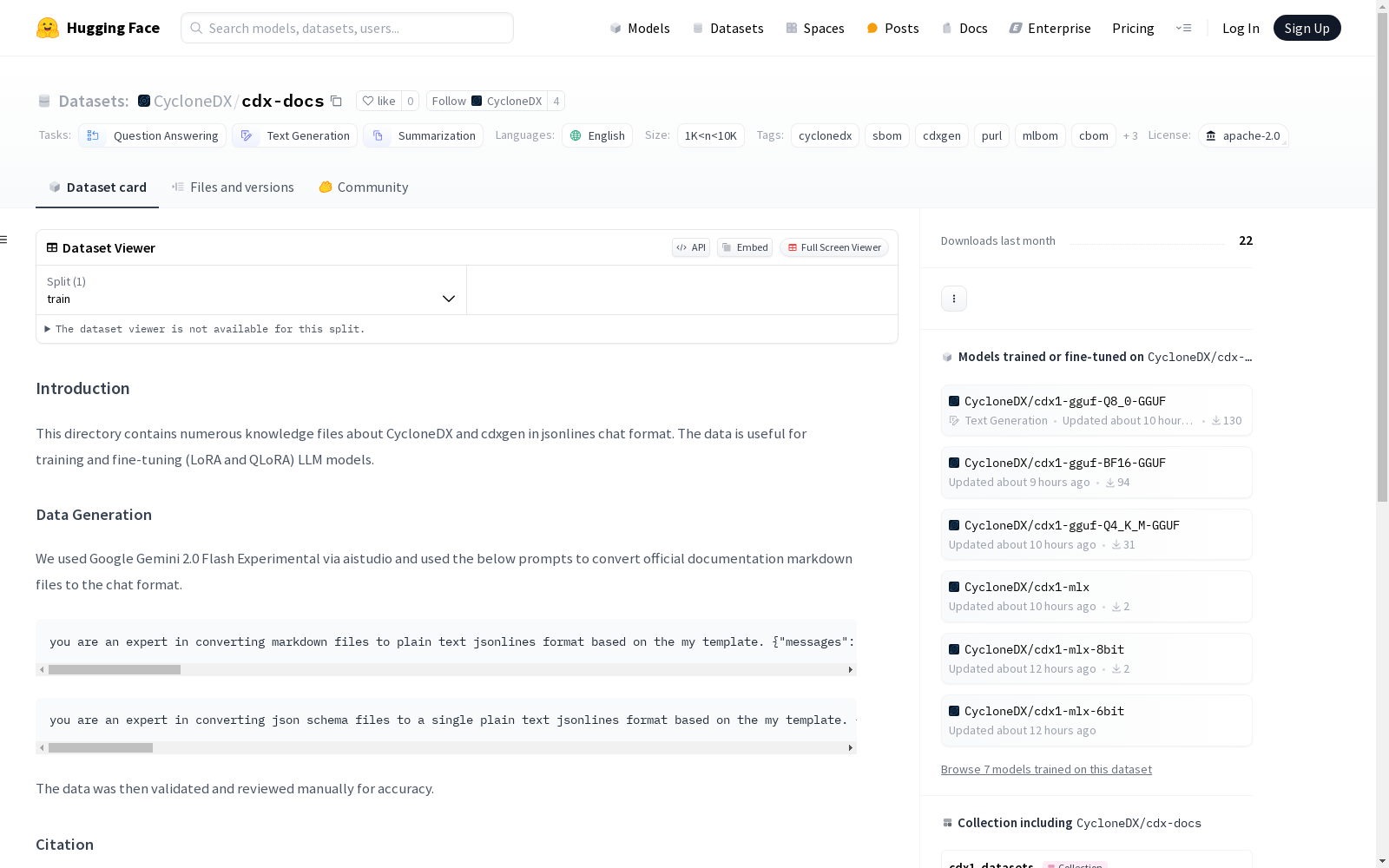
Task: Open the Split train dropdown
Action: coord(251,290)
